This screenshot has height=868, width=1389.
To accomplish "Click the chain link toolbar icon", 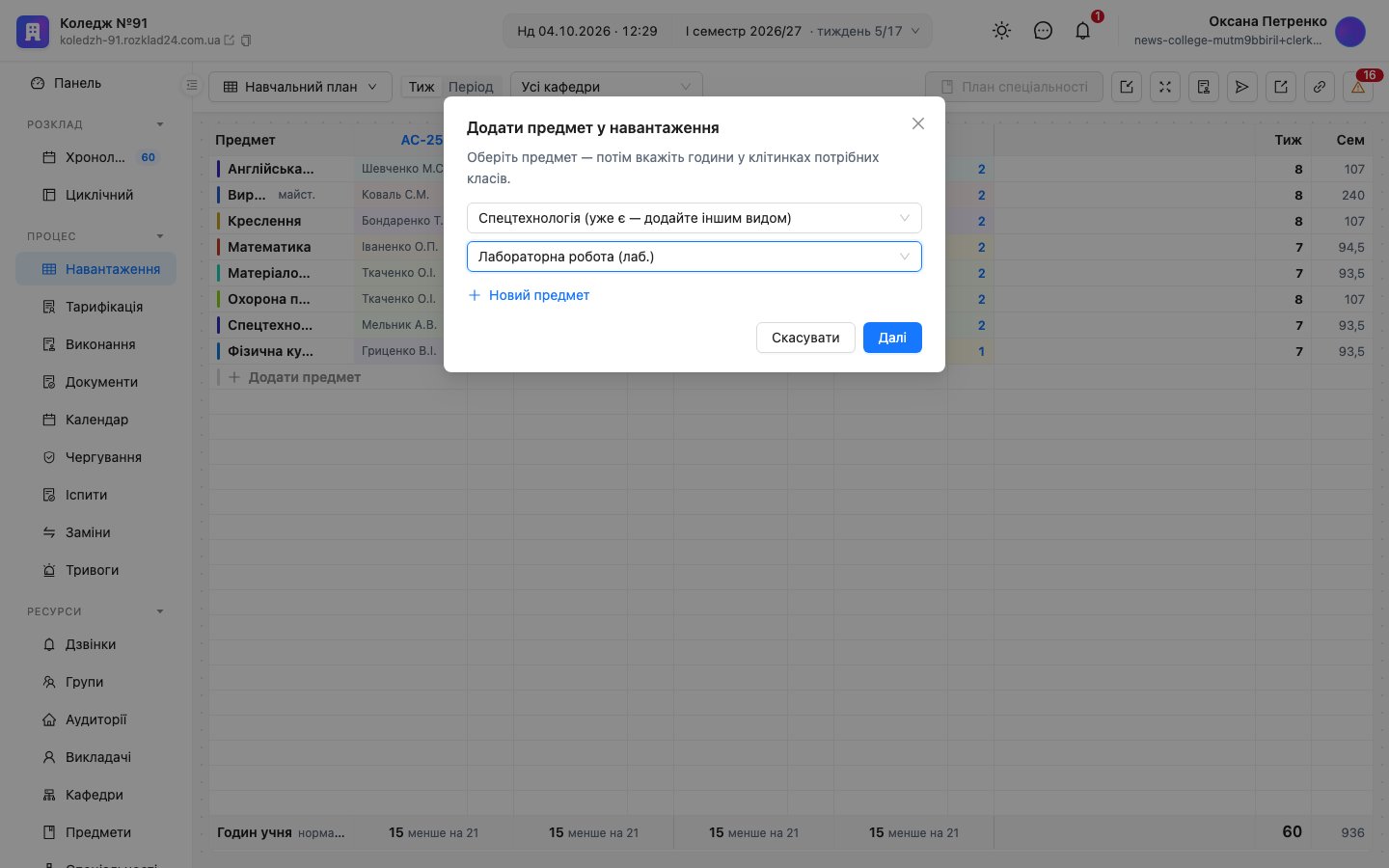I will (1320, 87).
